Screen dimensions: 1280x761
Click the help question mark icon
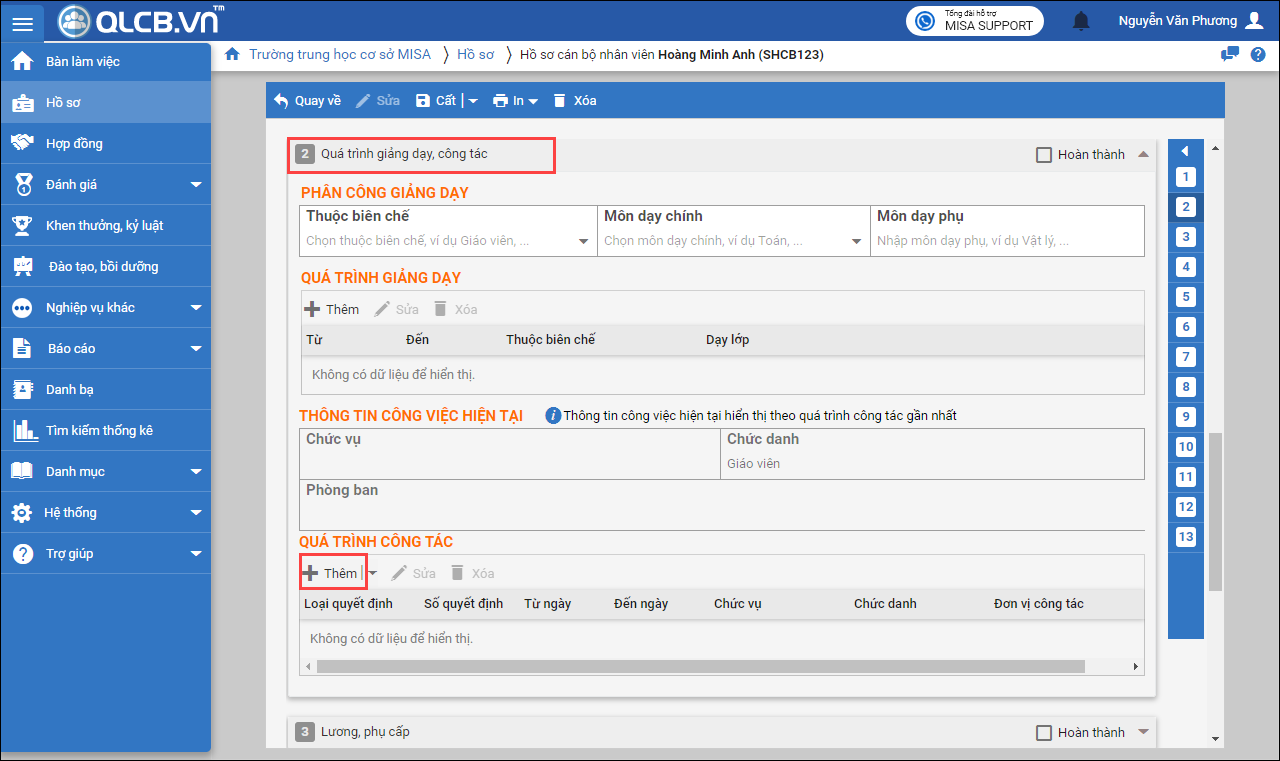[1258, 54]
